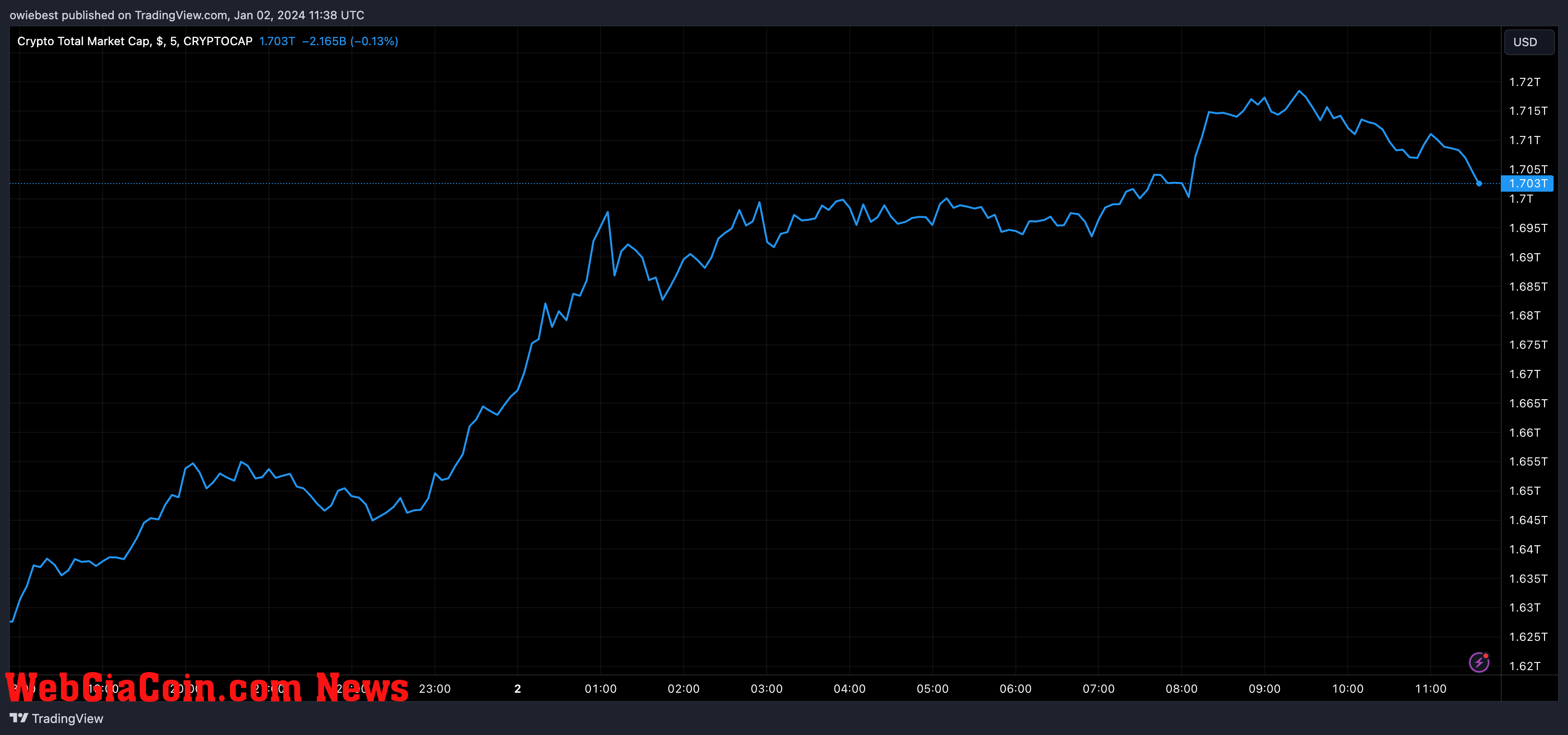Click the 1.62T price axis label
Viewport: 1568px width, 735px height.
(1525, 666)
